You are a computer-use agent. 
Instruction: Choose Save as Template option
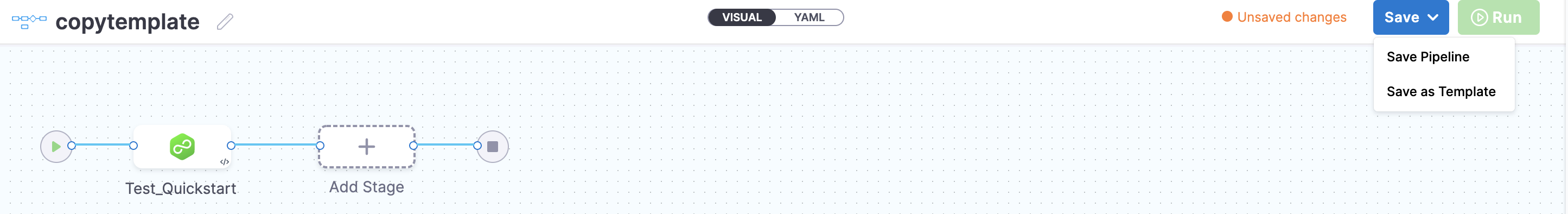(x=1441, y=91)
